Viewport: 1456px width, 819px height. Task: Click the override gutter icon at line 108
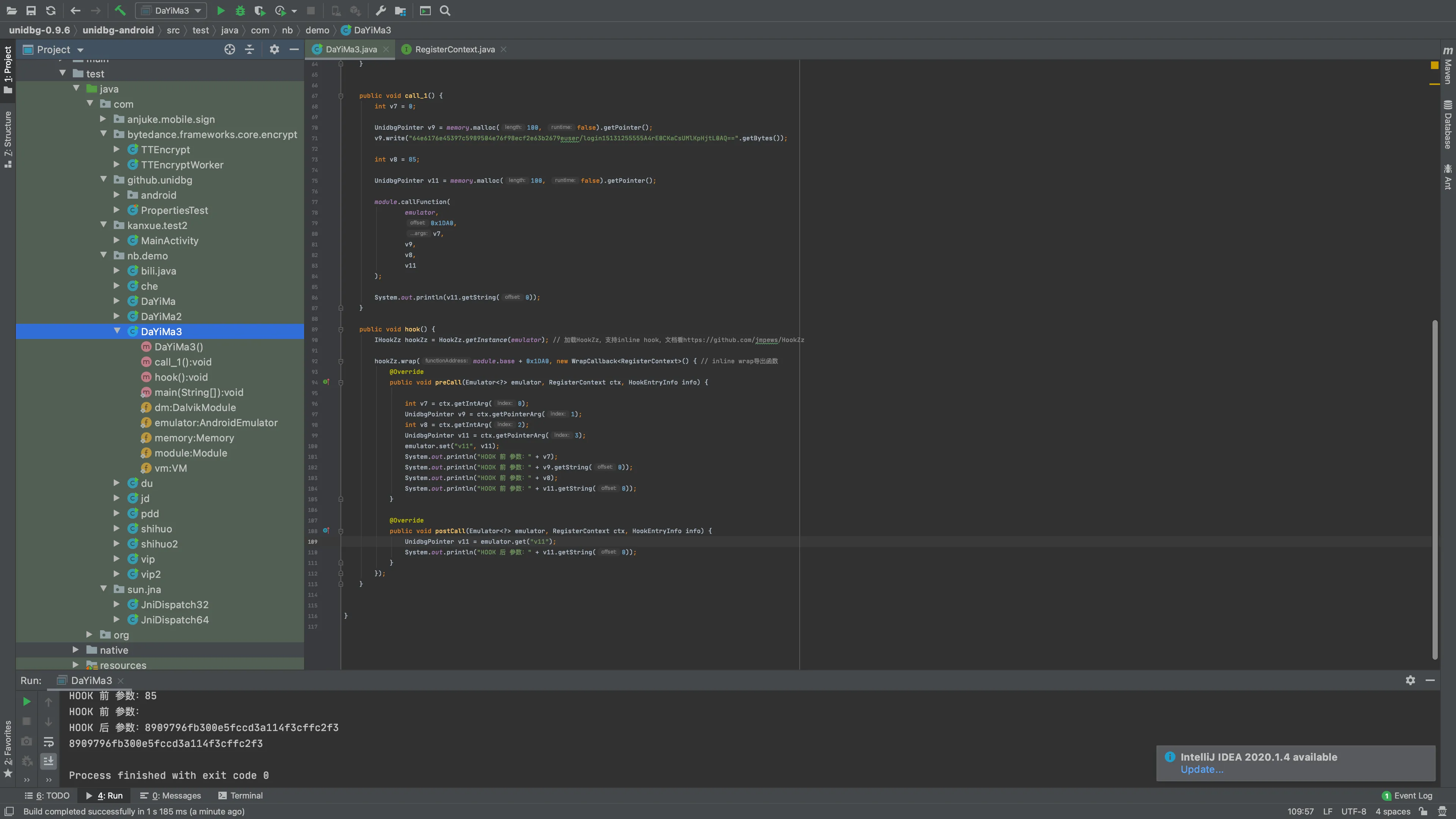tap(326, 530)
